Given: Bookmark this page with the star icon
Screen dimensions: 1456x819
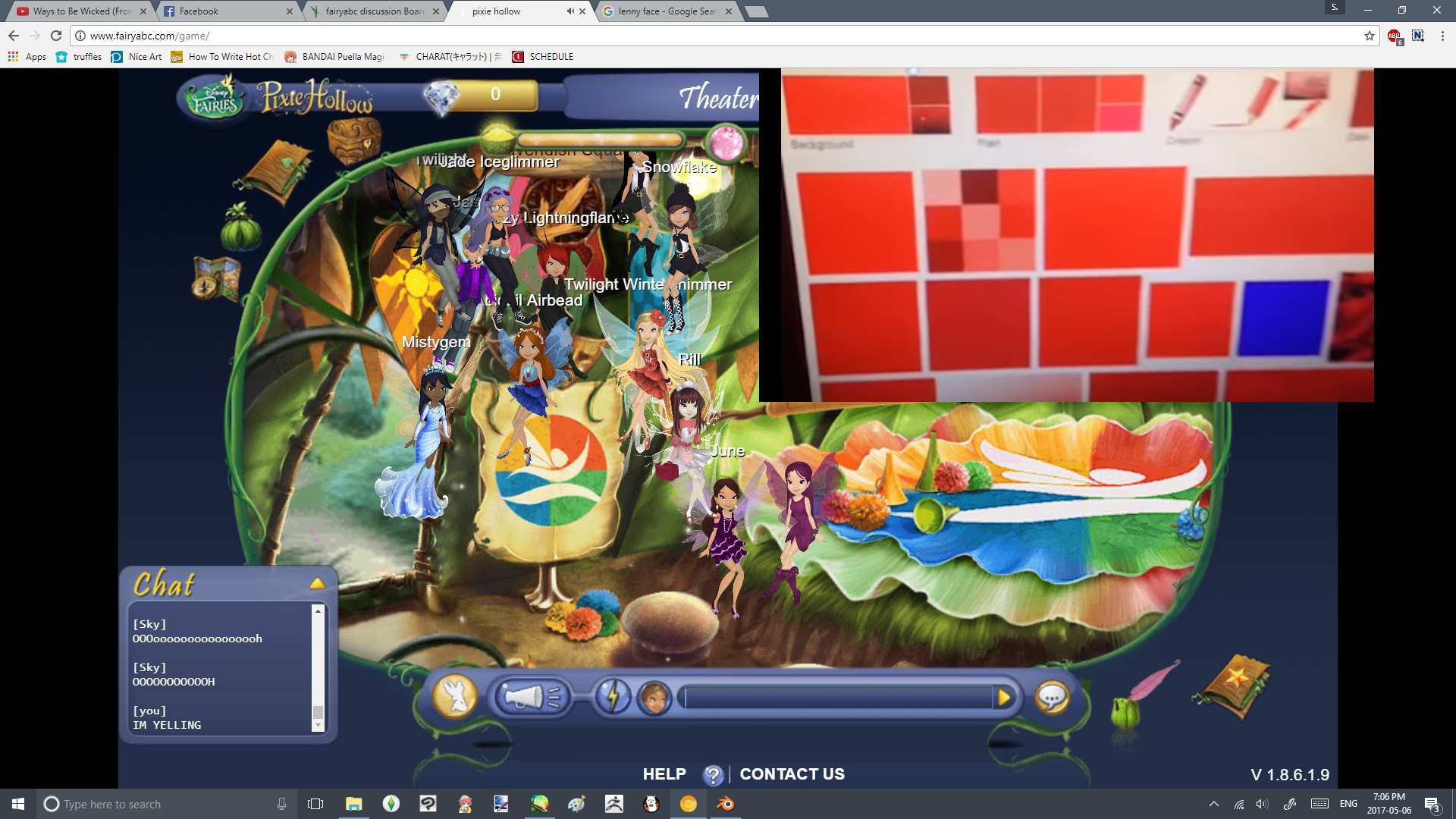Looking at the screenshot, I should tap(1370, 35).
